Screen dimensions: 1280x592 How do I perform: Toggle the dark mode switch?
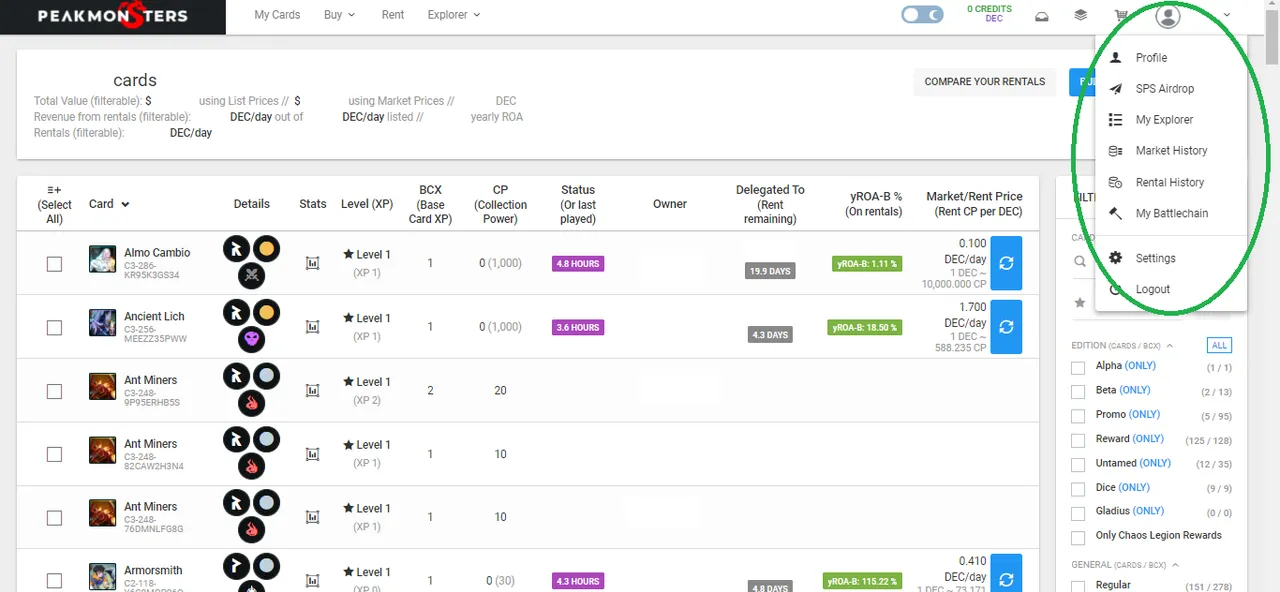click(921, 15)
